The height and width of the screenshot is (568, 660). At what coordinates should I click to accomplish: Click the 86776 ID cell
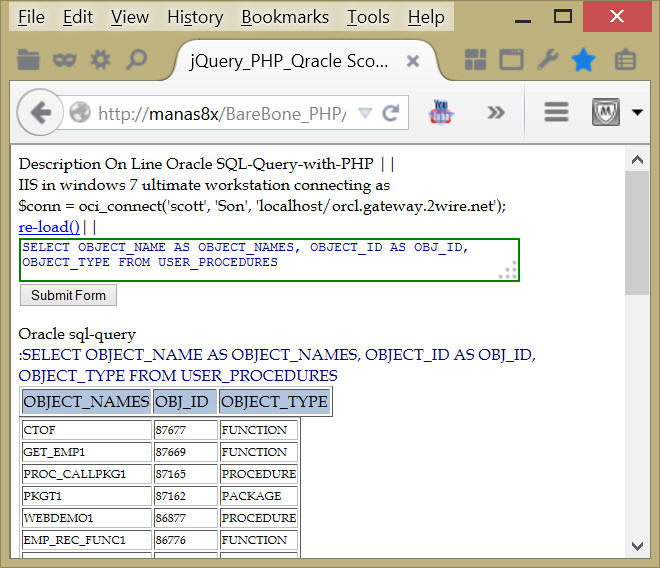(186, 540)
